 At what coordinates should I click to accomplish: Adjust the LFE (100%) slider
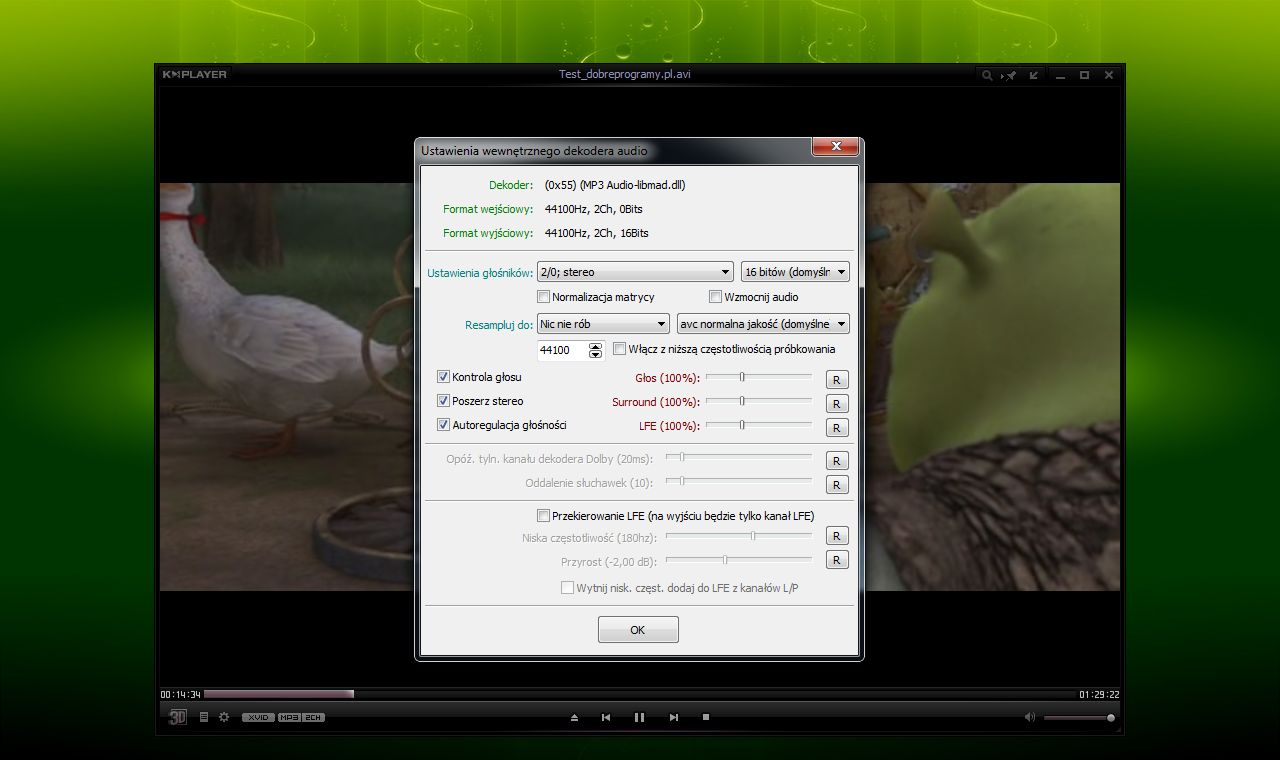(759, 425)
